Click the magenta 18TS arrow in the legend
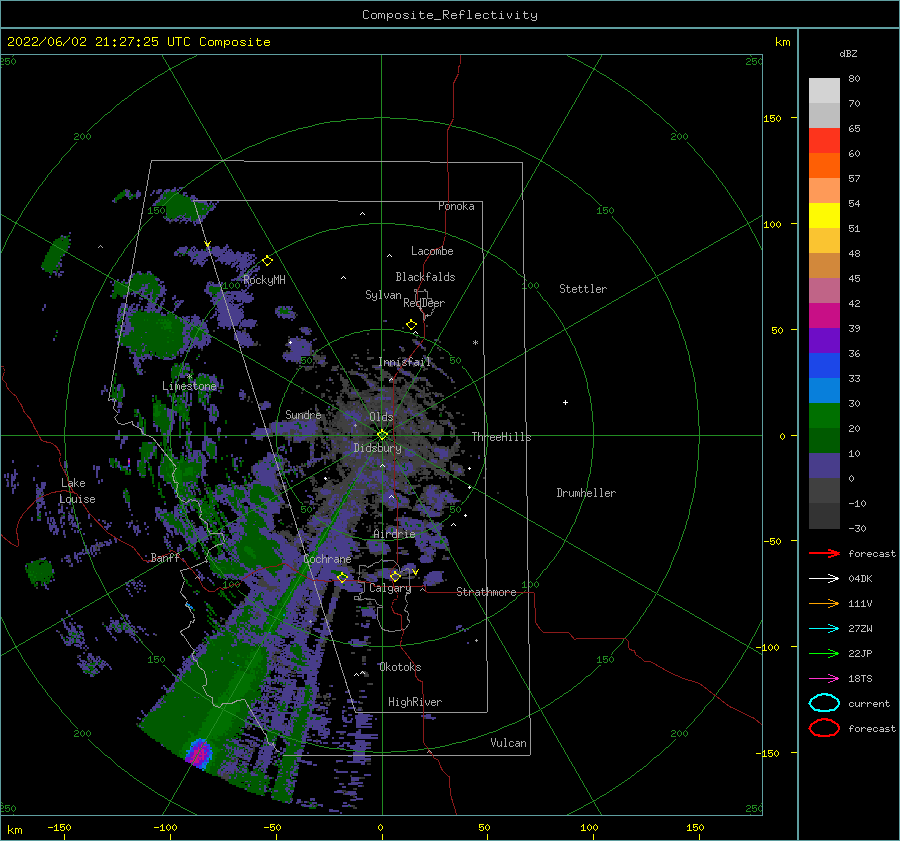Screen dimensions: 900x841 click(824, 679)
